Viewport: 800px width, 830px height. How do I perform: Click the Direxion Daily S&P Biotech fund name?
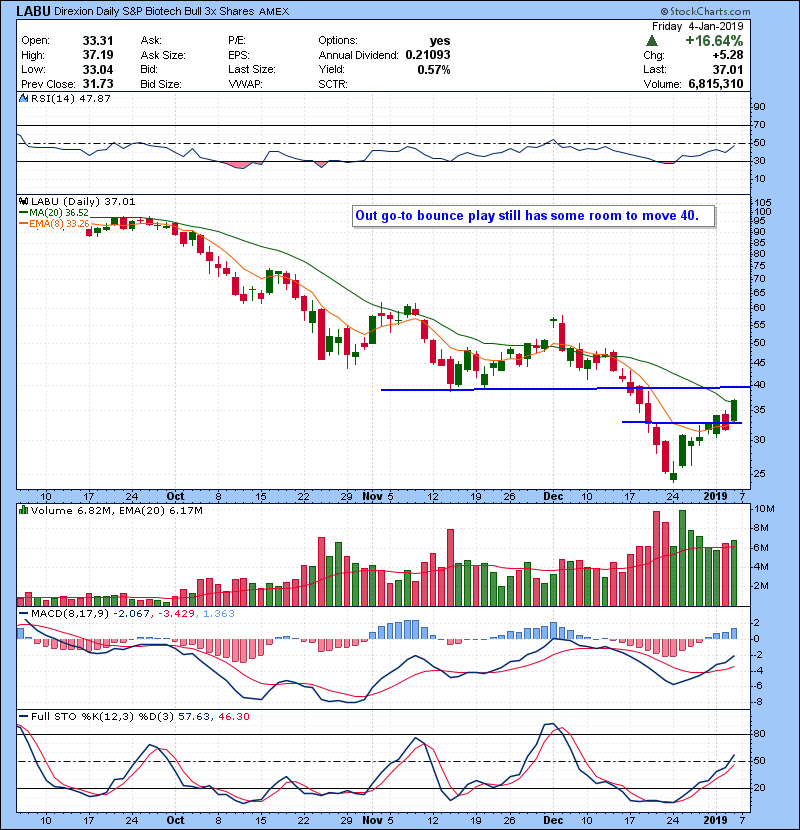pyautogui.click(x=154, y=12)
